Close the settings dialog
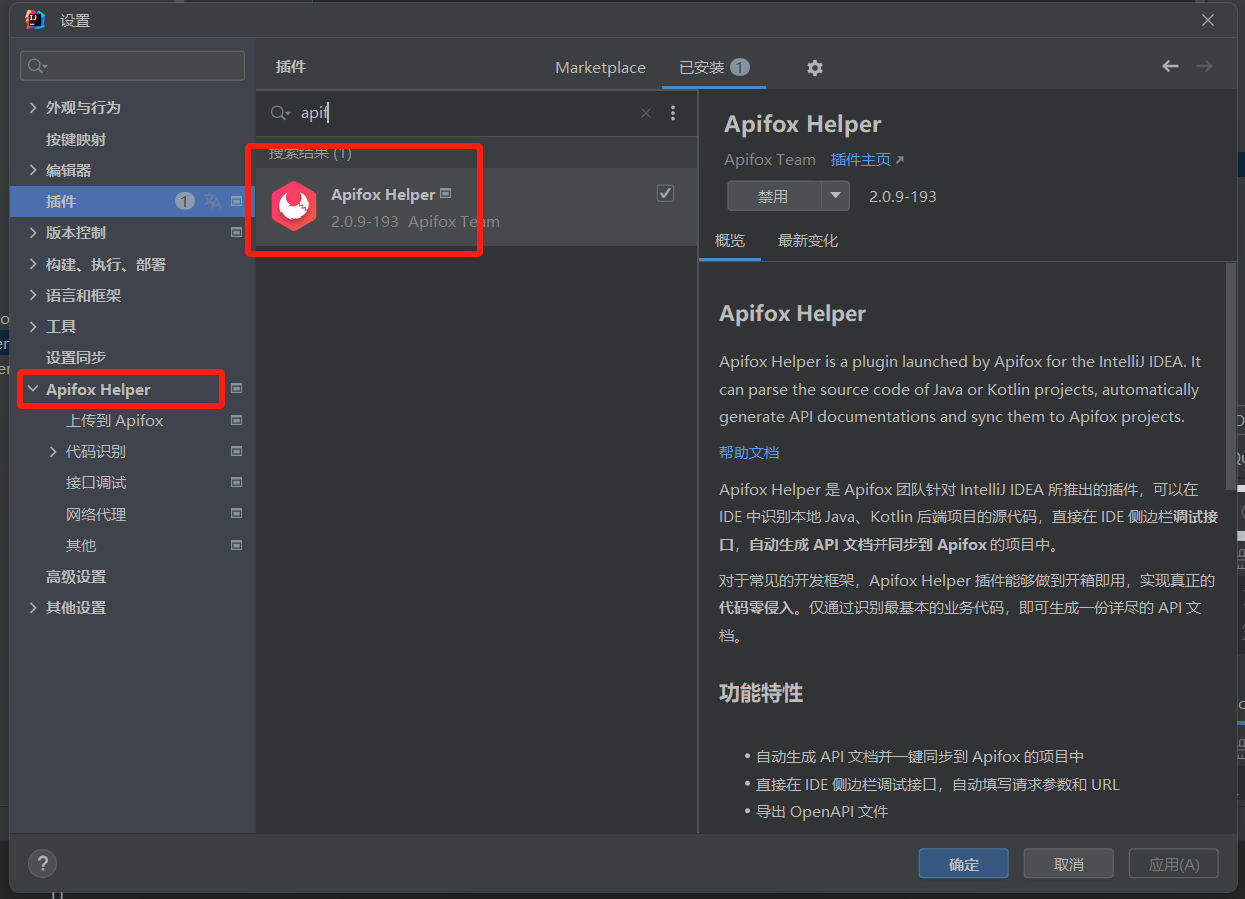Image resolution: width=1245 pixels, height=899 pixels. tap(1208, 19)
